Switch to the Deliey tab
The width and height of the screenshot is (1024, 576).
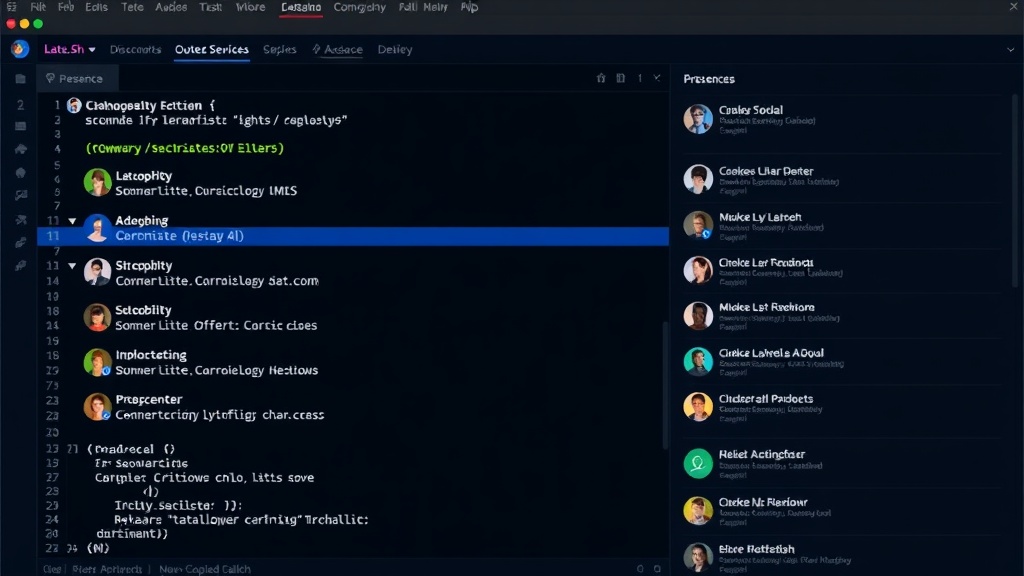pos(394,50)
